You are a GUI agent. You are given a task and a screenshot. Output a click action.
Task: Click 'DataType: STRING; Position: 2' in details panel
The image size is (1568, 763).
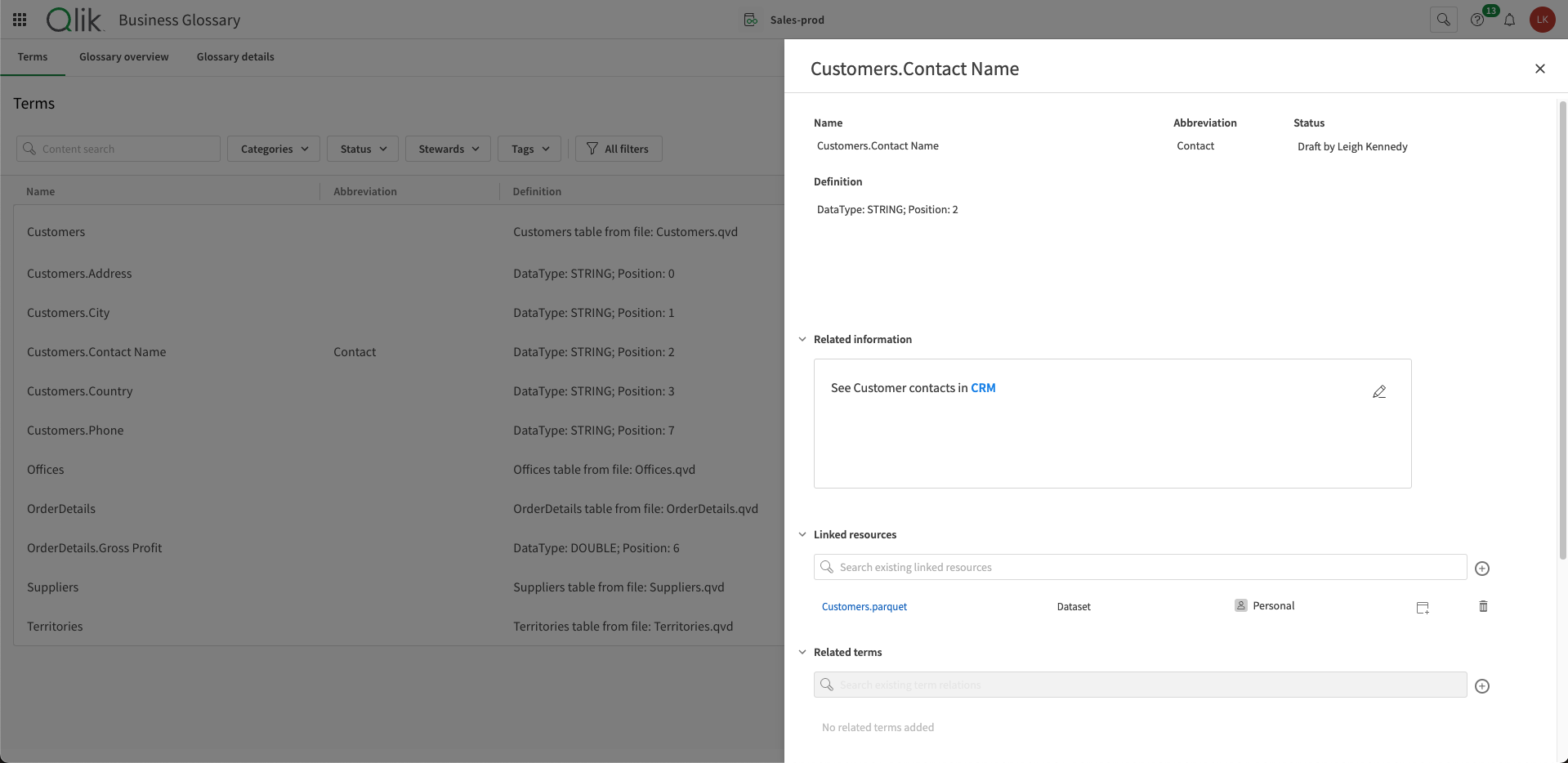point(887,210)
